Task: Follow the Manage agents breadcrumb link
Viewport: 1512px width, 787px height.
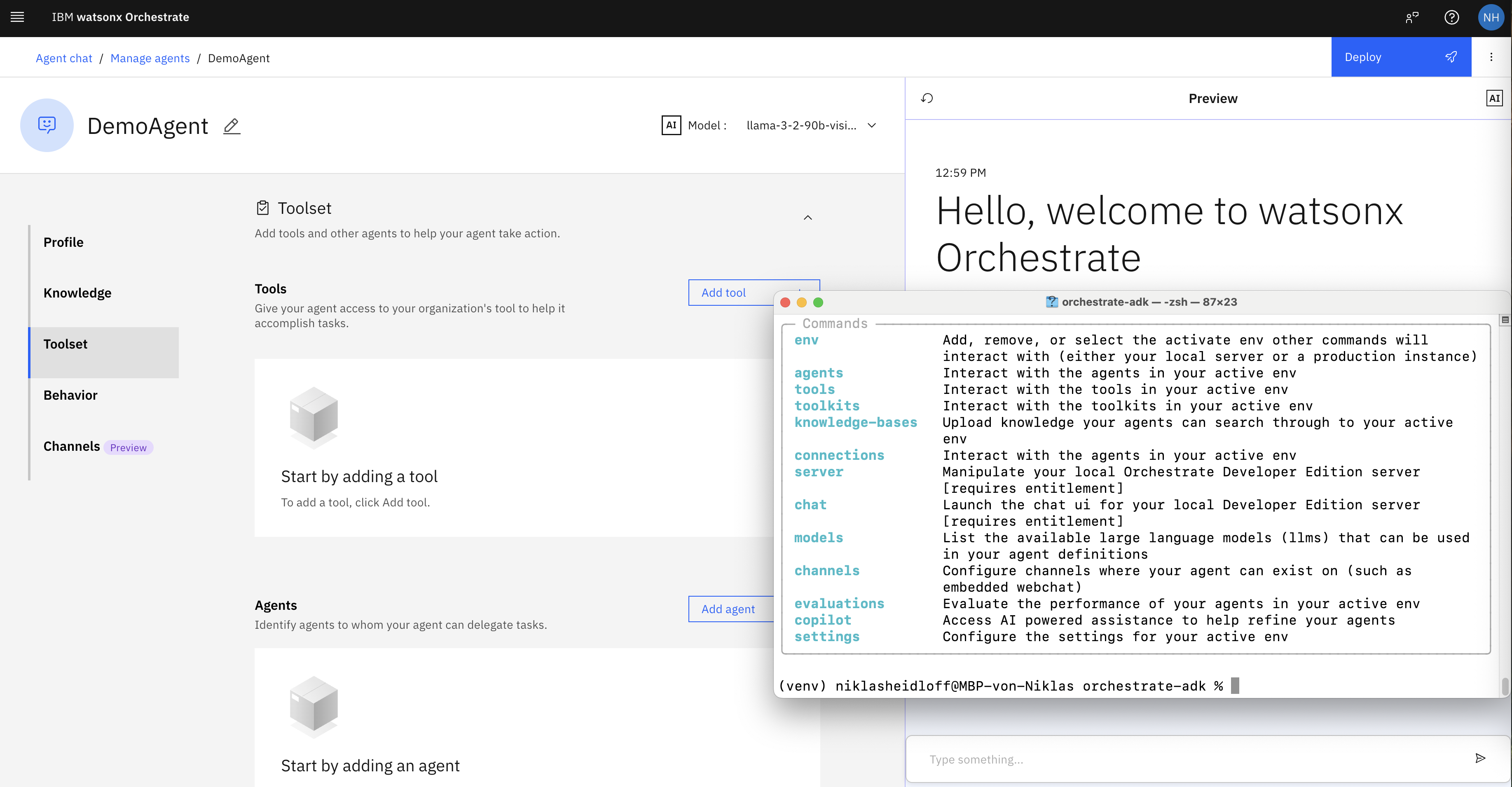Action: click(150, 58)
